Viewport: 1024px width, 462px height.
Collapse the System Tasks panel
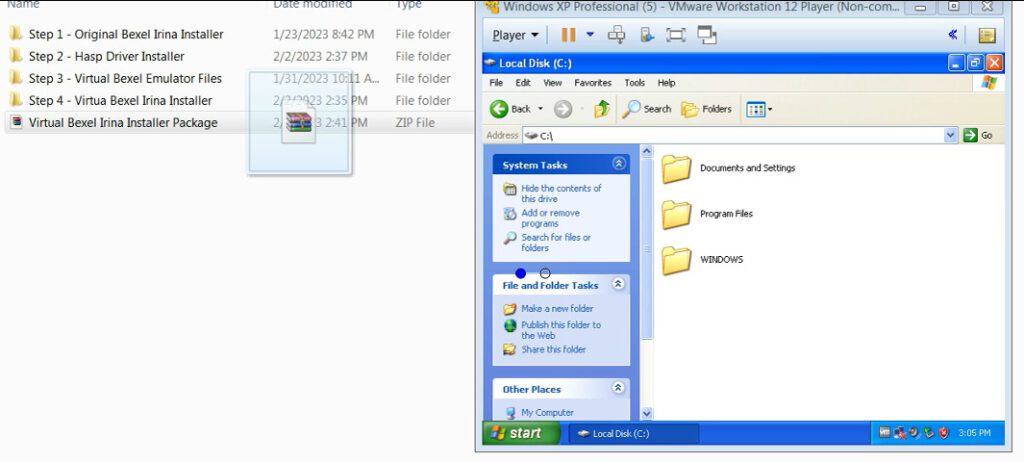coord(618,164)
